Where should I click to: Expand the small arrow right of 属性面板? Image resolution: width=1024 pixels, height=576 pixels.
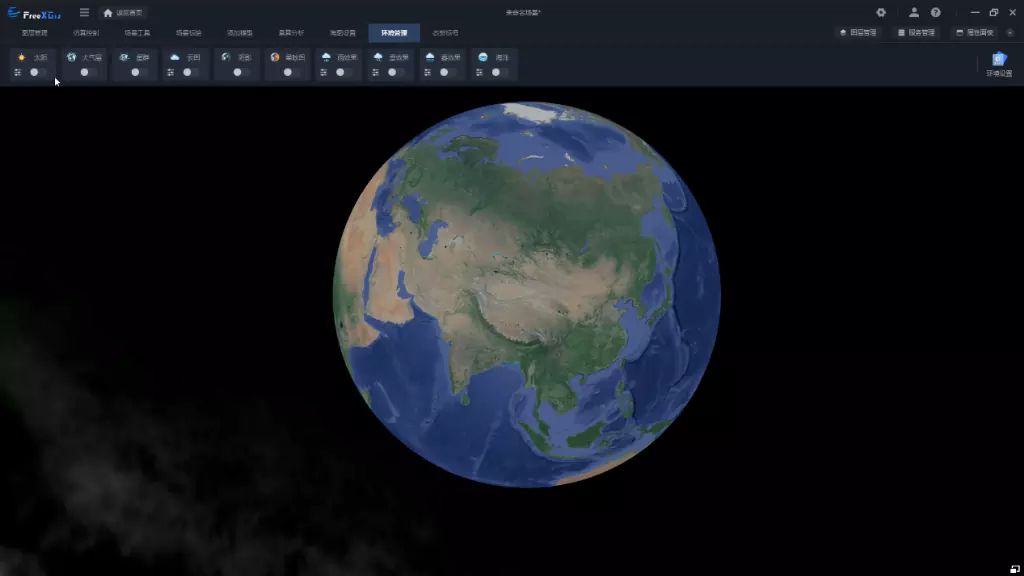coord(1009,32)
